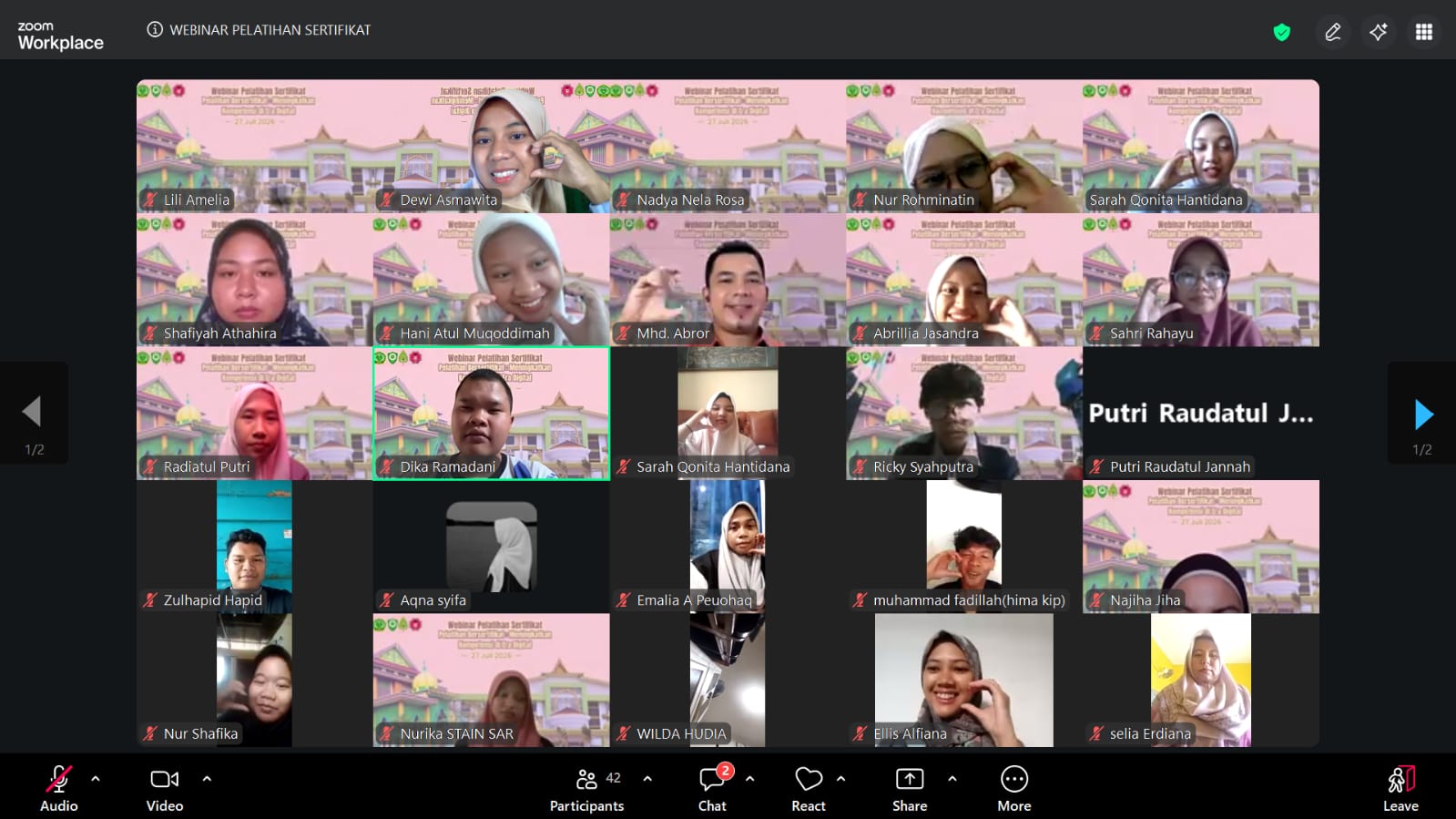
Task: Open the More menu
Action: pos(1014,788)
